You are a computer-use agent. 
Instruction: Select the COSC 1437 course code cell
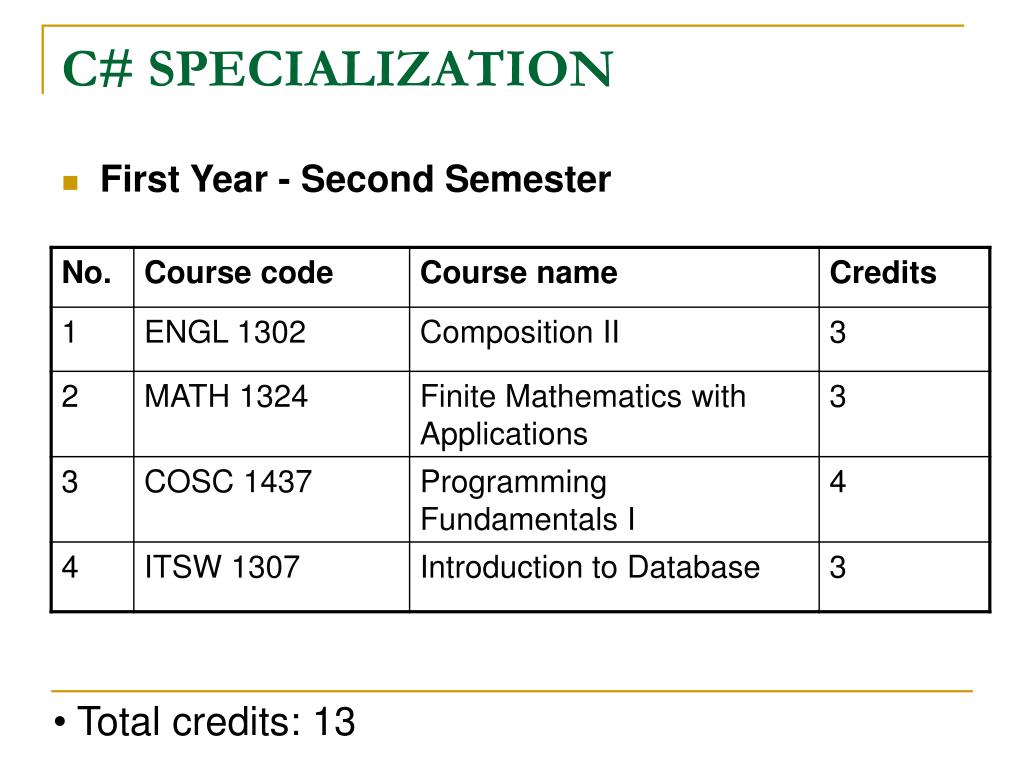272,500
